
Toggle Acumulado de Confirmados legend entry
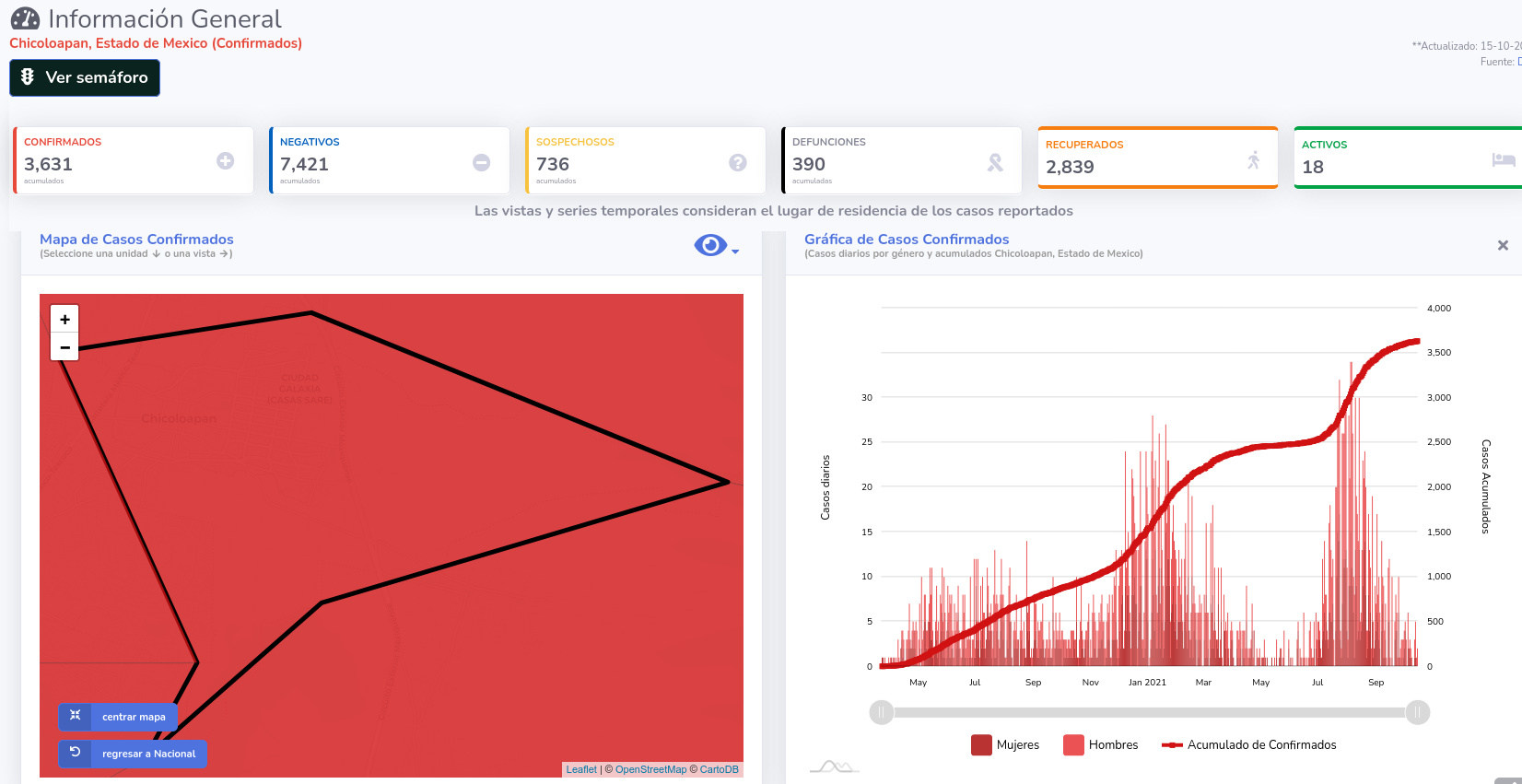click(1249, 744)
